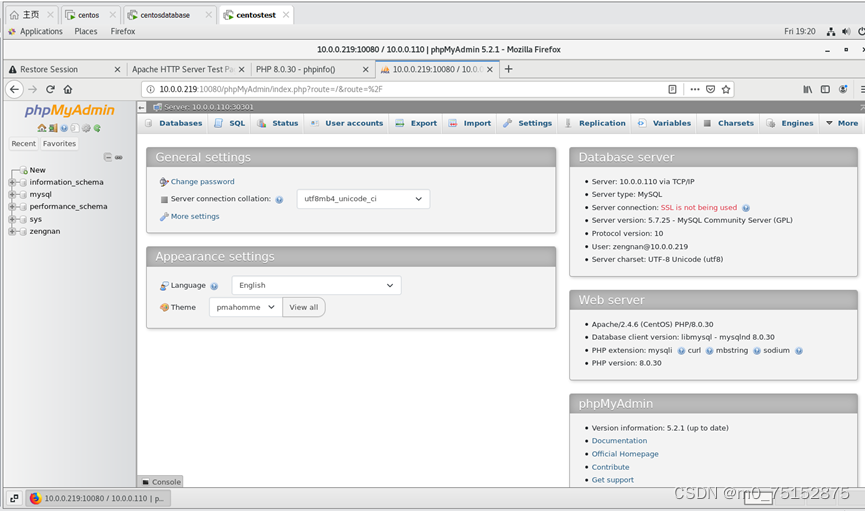Image resolution: width=865 pixels, height=511 pixels.
Task: Open the User accounts tab
Action: (x=346, y=123)
